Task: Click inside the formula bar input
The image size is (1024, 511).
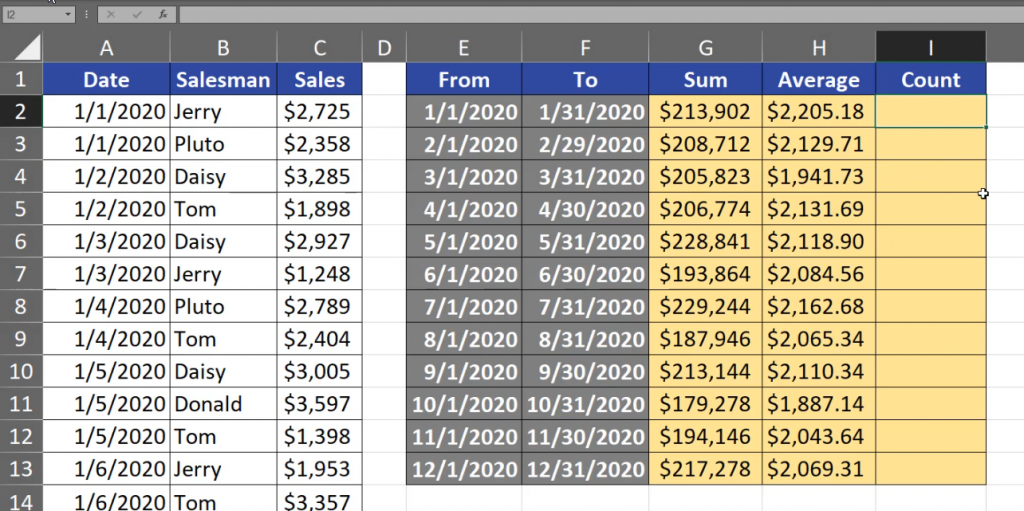Action: [600, 15]
